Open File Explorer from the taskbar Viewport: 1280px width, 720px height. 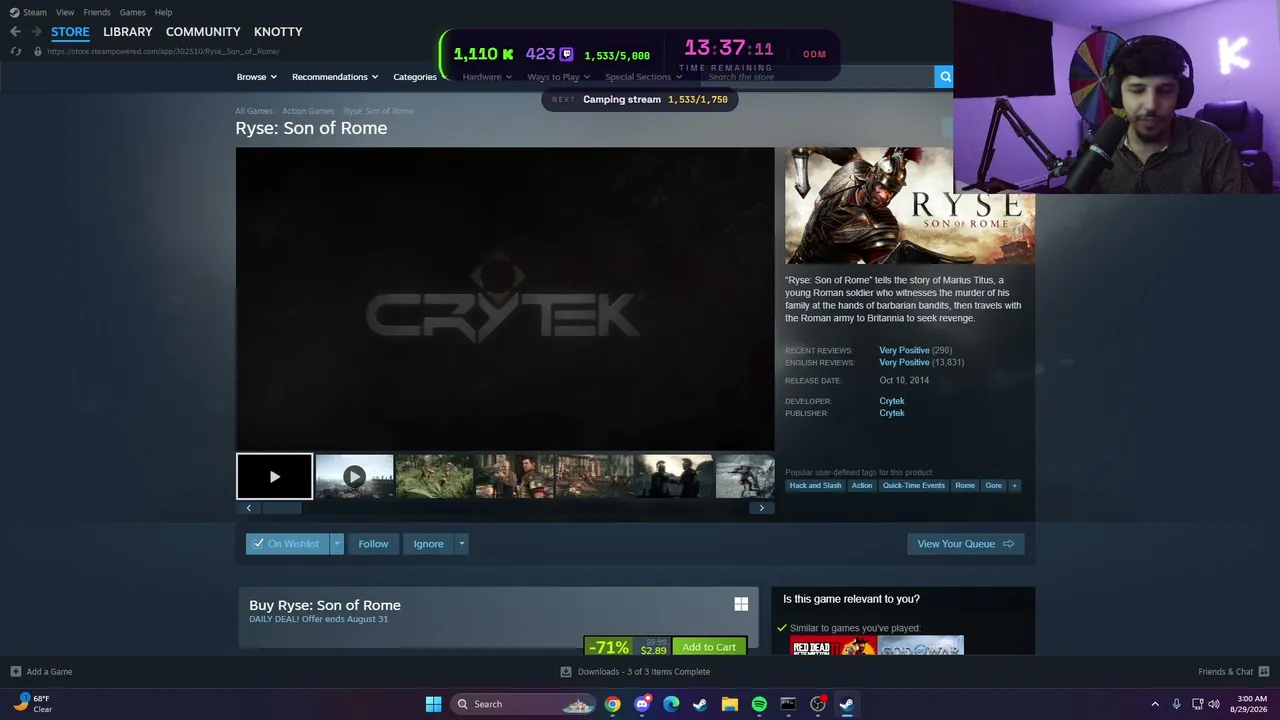(730, 704)
